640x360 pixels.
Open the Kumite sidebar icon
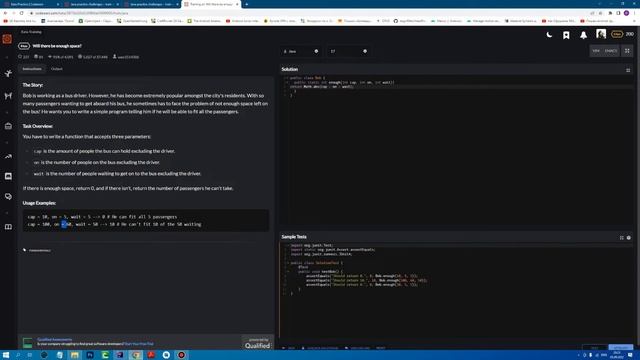click(8, 96)
